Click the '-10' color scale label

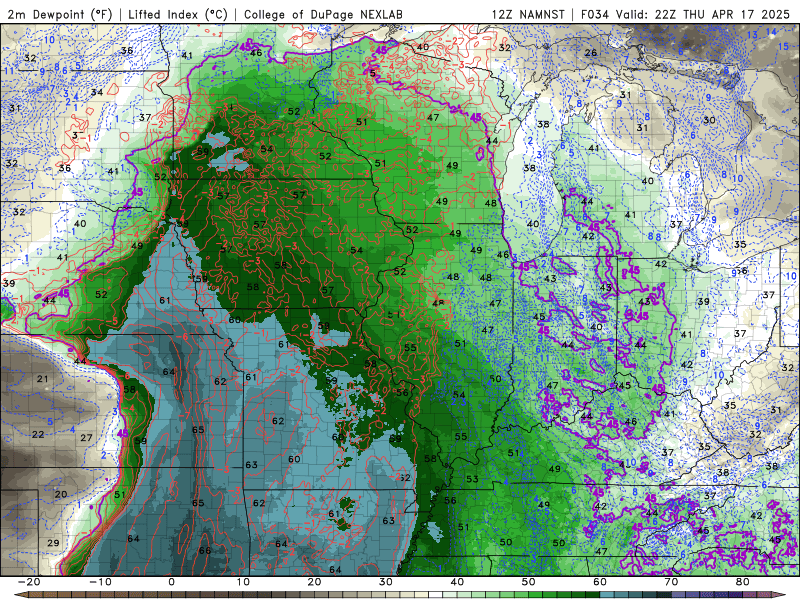point(100,582)
